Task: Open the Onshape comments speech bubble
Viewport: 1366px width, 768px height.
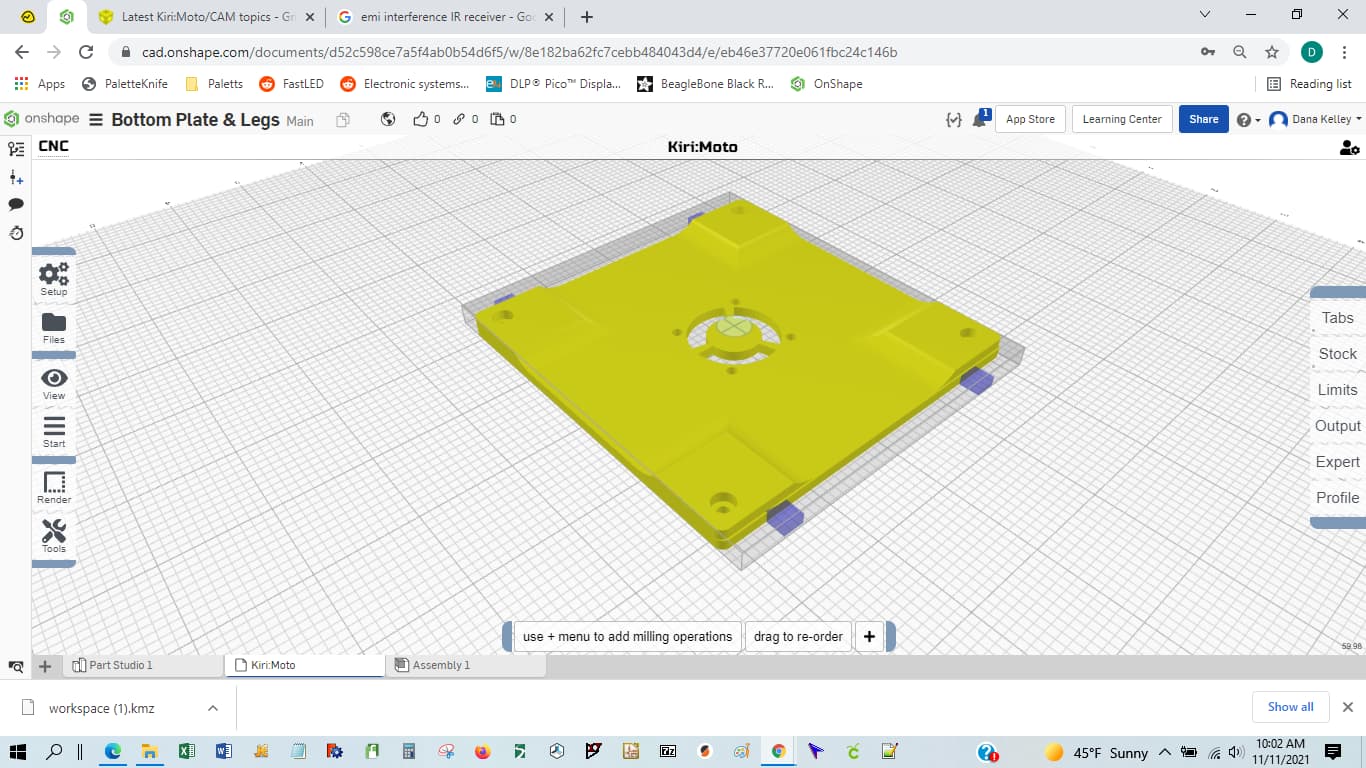Action: pyautogui.click(x=16, y=204)
